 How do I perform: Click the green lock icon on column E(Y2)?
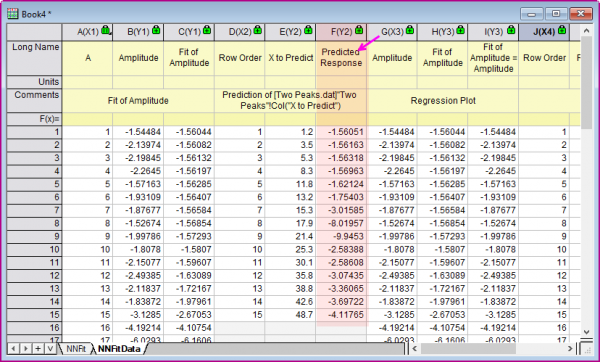308,30
